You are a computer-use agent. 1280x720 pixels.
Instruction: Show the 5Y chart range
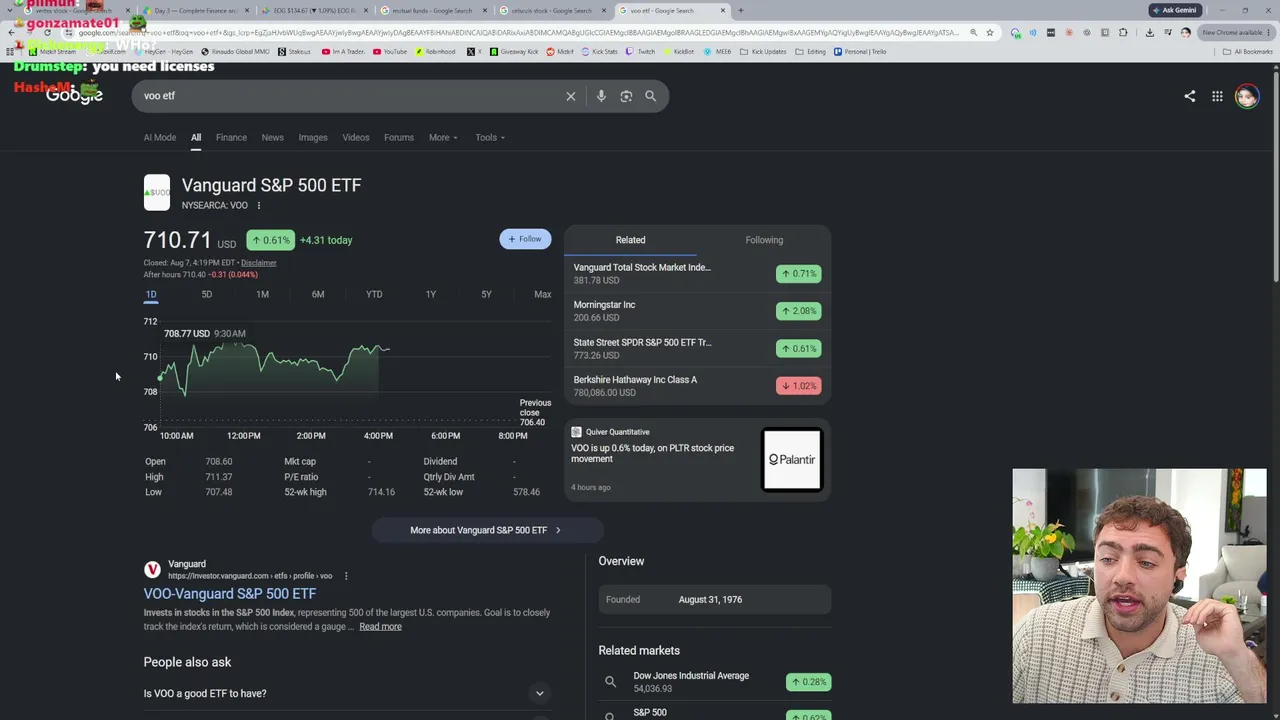(x=486, y=295)
